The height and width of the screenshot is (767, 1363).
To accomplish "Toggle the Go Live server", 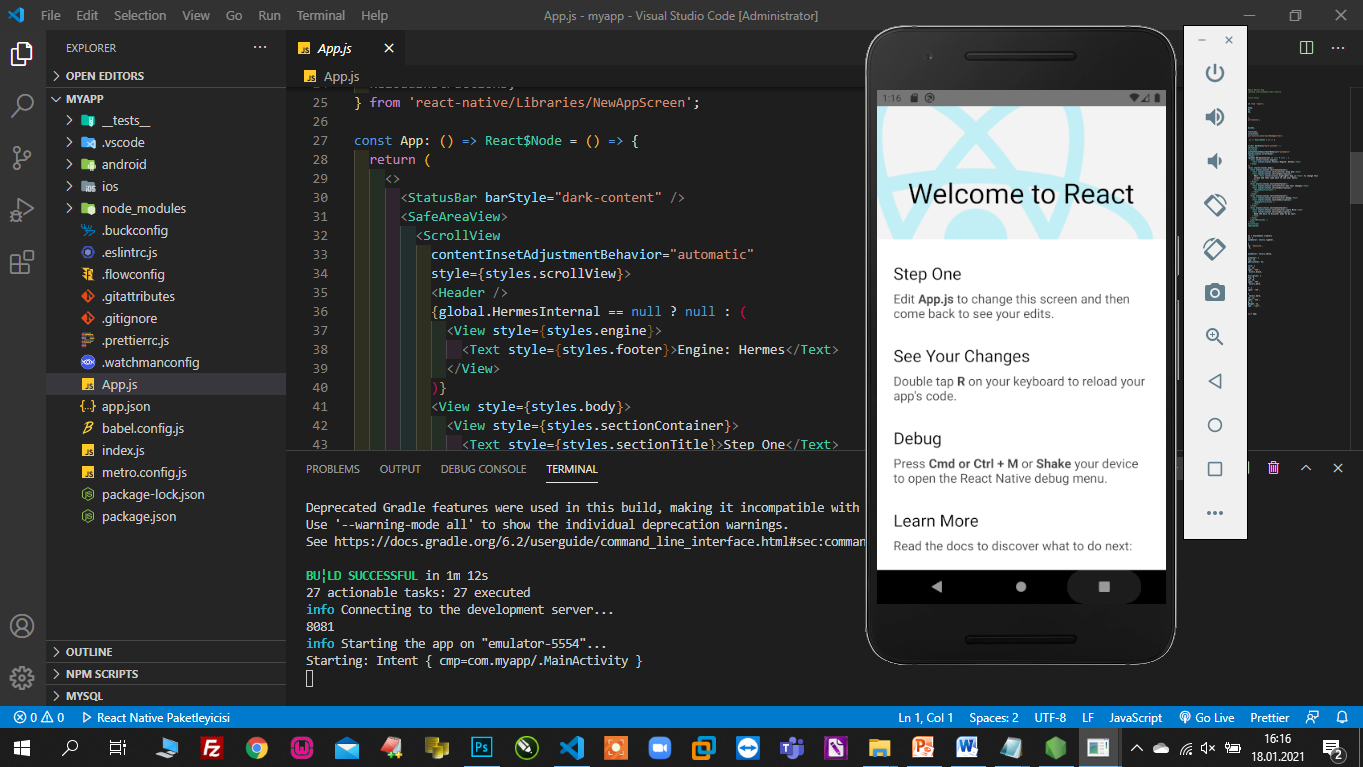I will (x=1206, y=718).
